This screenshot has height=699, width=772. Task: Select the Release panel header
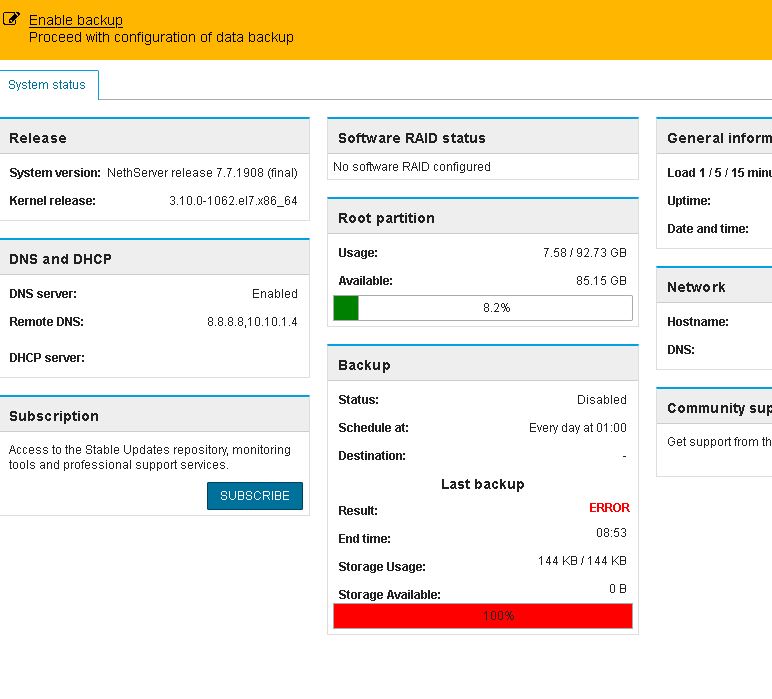click(155, 138)
